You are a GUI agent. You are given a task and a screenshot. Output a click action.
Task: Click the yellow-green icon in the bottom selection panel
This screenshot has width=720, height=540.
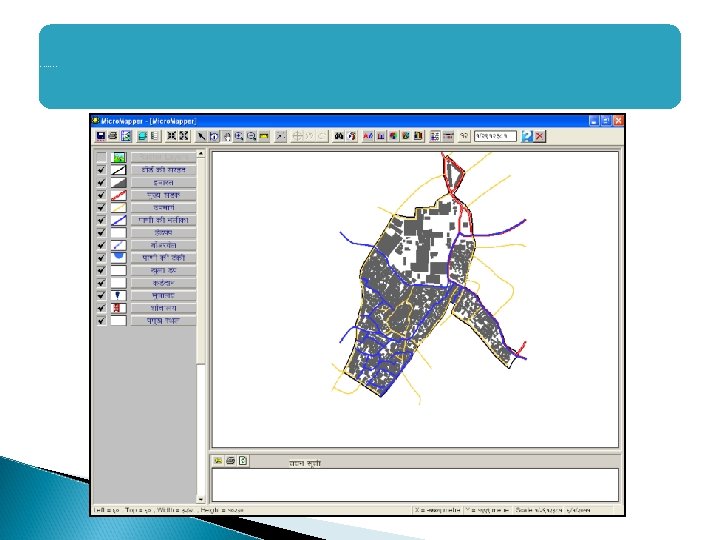pos(218,461)
